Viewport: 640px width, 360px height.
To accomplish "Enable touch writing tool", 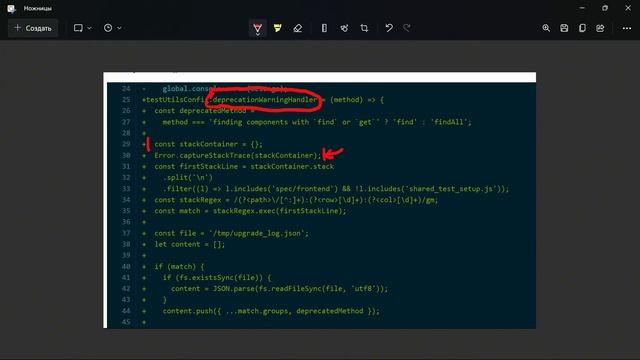I will 344,28.
